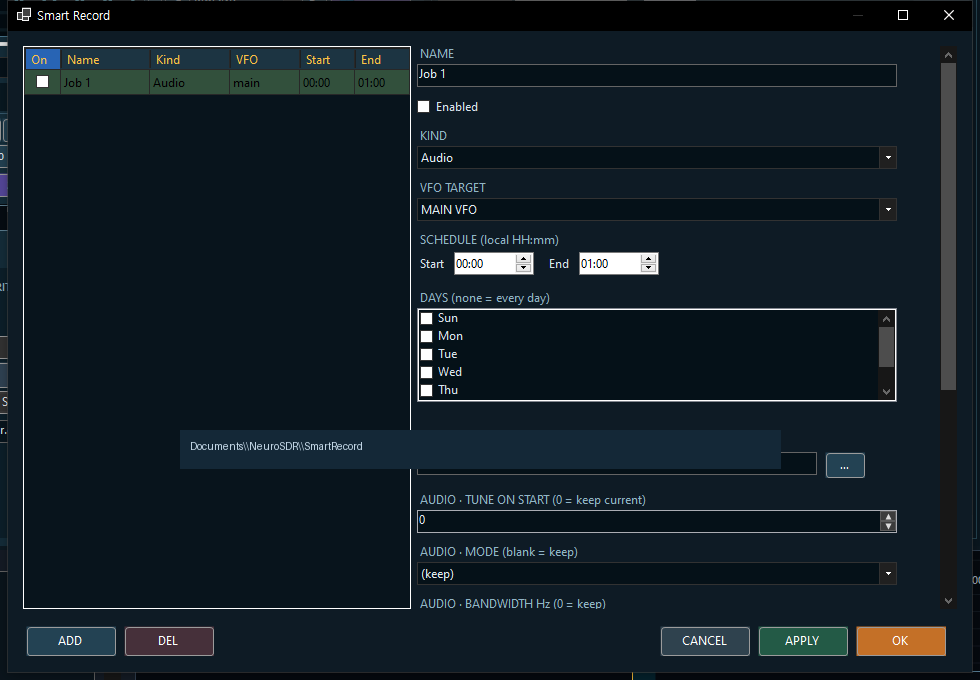Click the ADD button to create job
The width and height of the screenshot is (980, 680).
[x=71, y=641]
